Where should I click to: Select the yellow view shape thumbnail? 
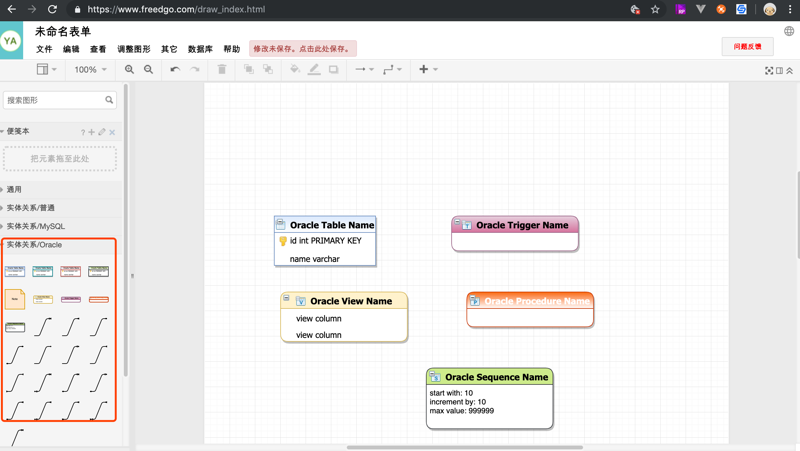43,299
